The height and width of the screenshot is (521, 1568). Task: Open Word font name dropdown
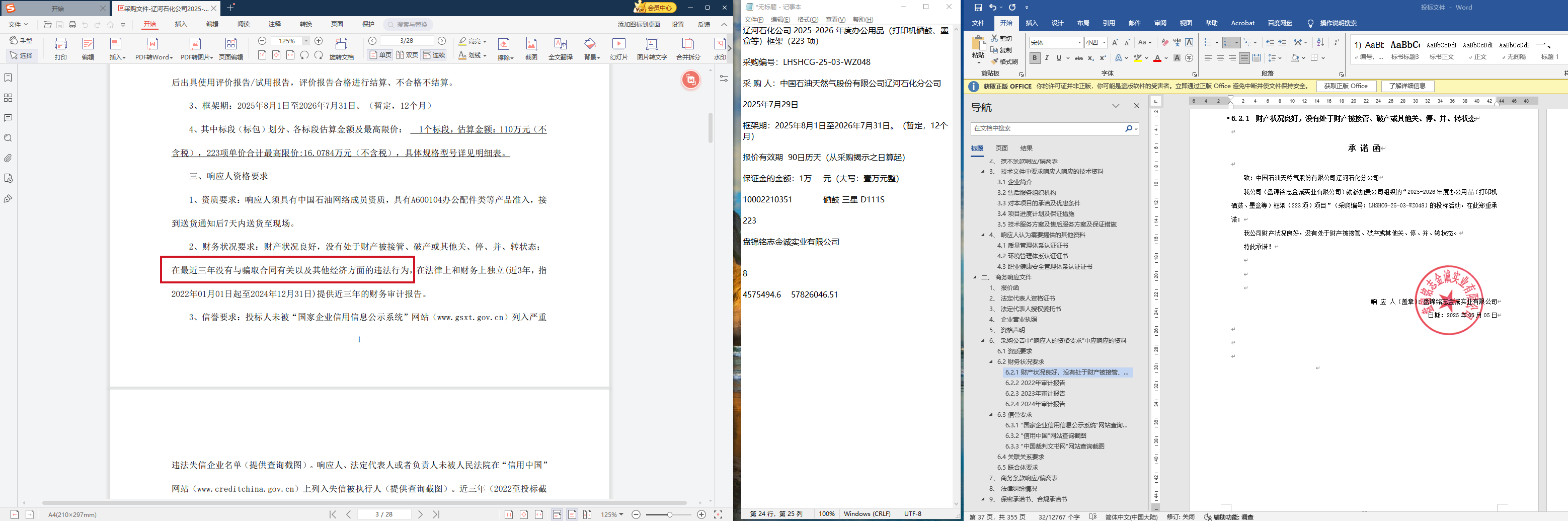1079,43
